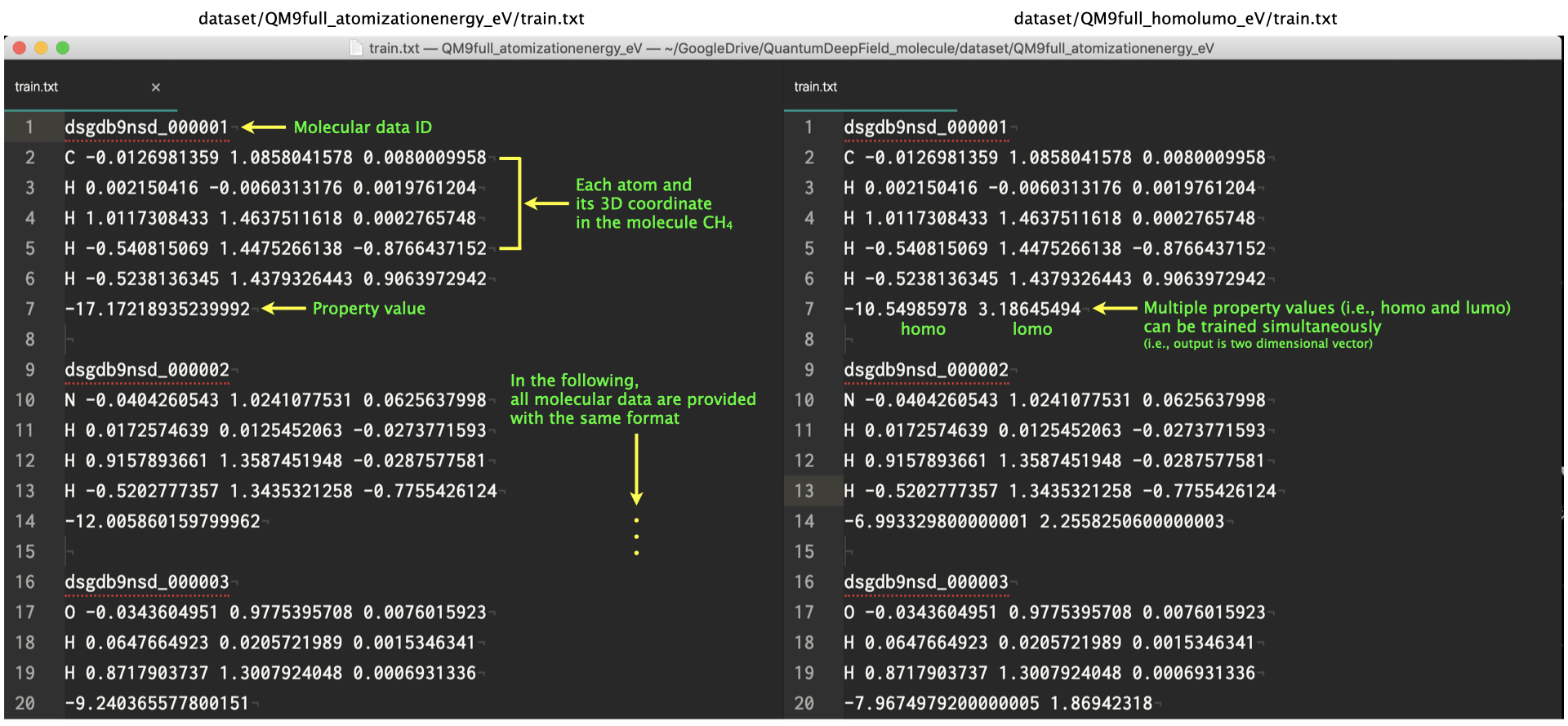Close the left train.txt tab
This screenshot has height=726, width=1568.
pos(156,87)
